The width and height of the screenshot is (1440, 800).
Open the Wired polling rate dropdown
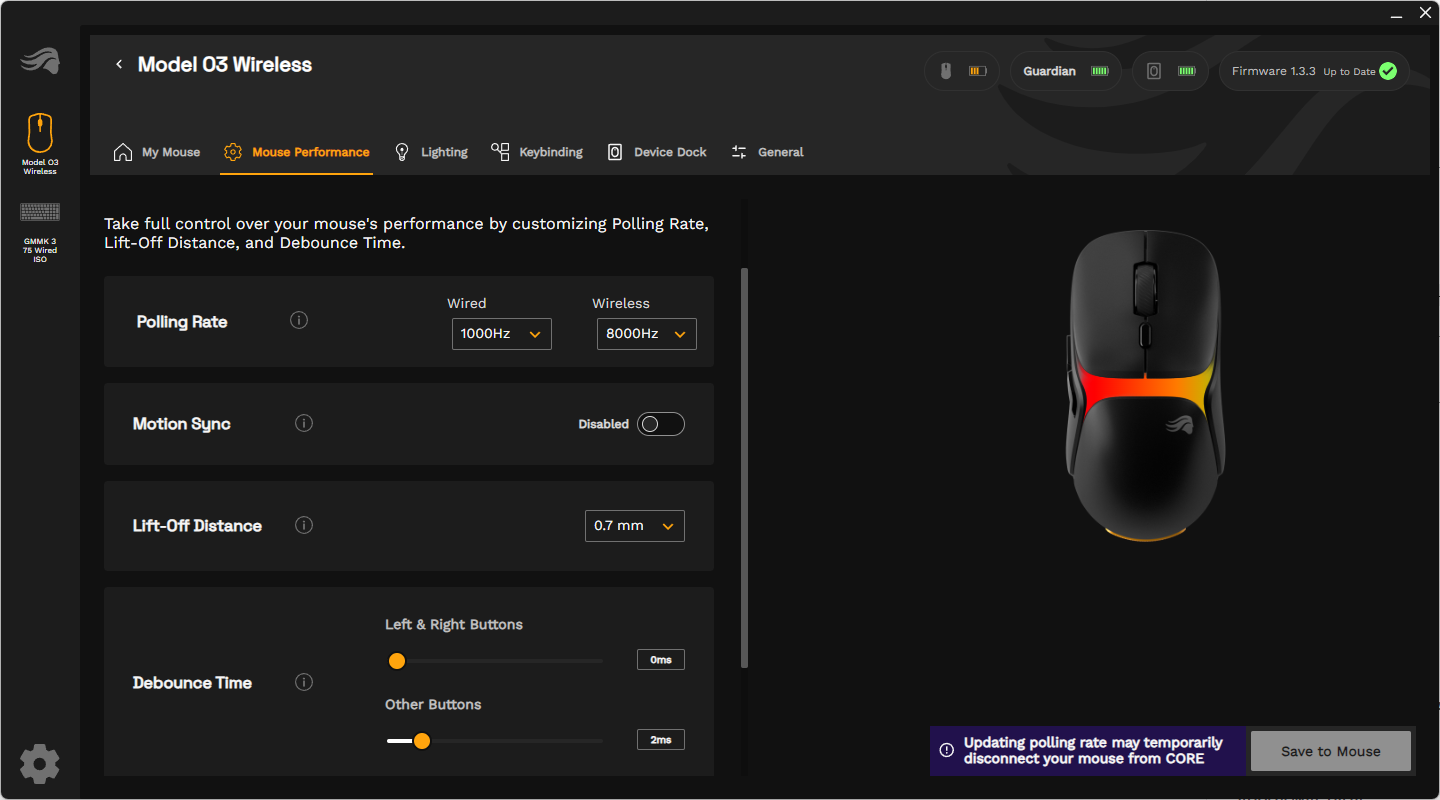502,334
